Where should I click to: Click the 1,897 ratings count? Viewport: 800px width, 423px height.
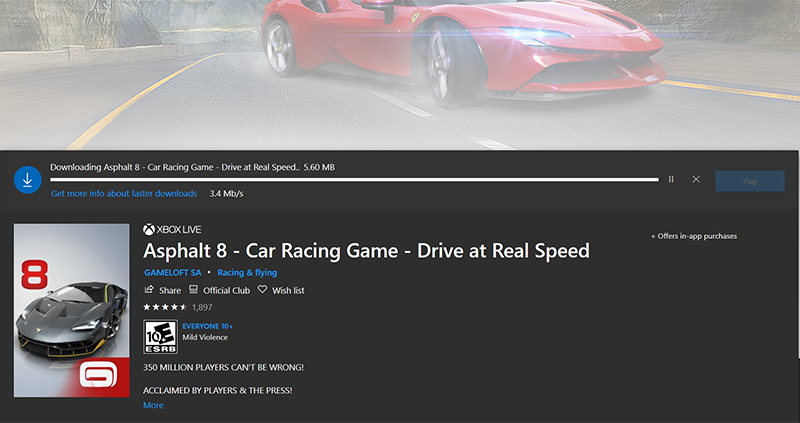(202, 307)
